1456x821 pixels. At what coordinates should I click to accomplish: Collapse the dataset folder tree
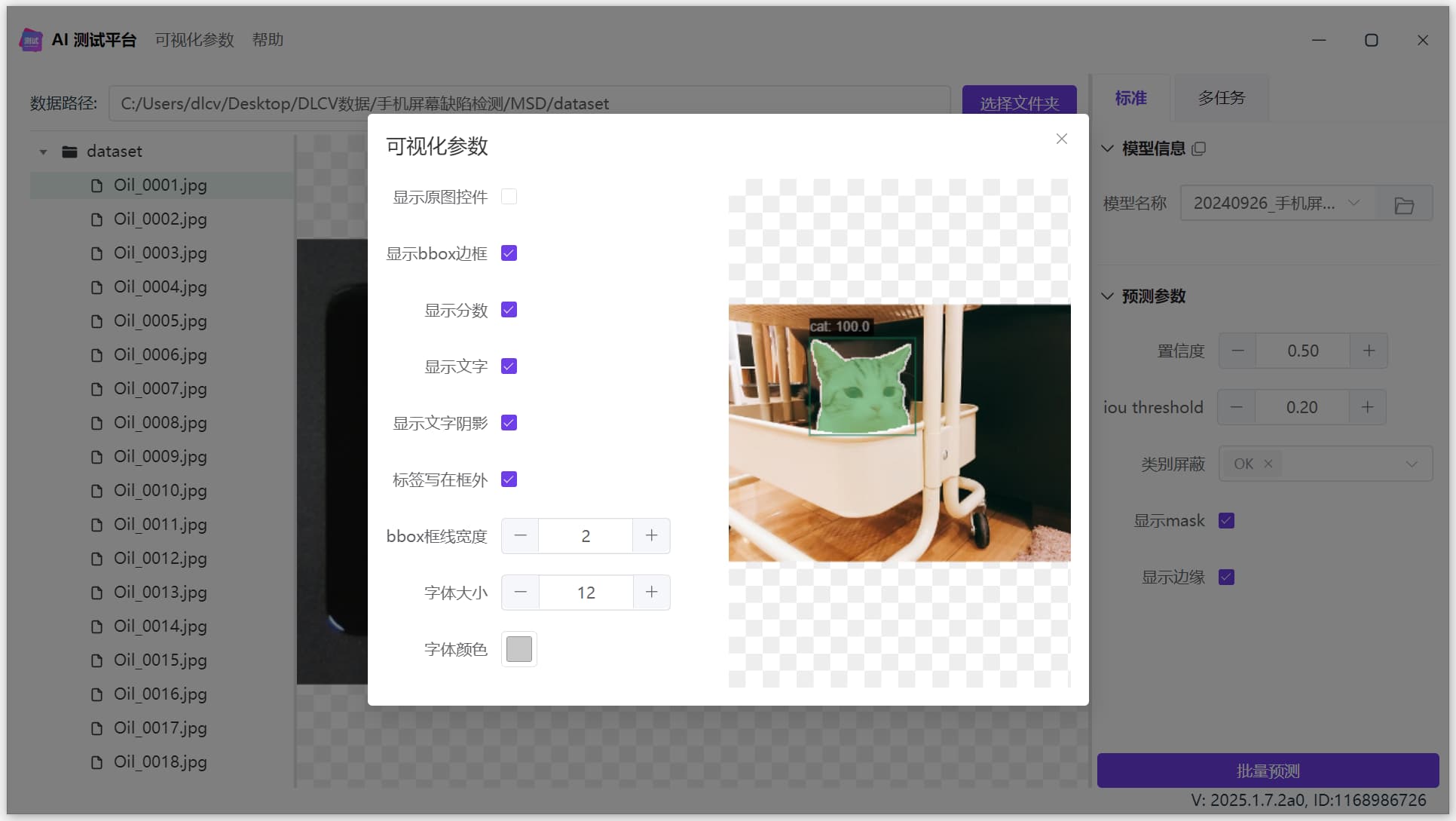[x=43, y=152]
